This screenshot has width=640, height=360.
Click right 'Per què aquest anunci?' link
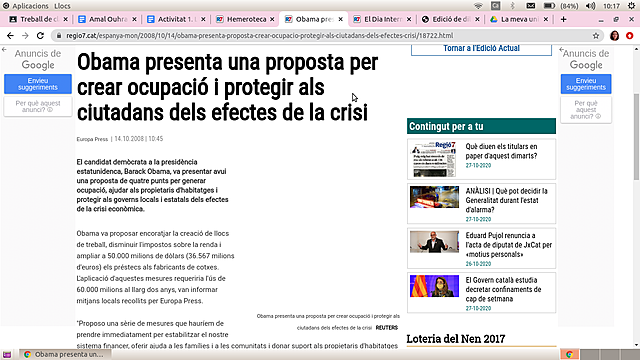point(586,110)
